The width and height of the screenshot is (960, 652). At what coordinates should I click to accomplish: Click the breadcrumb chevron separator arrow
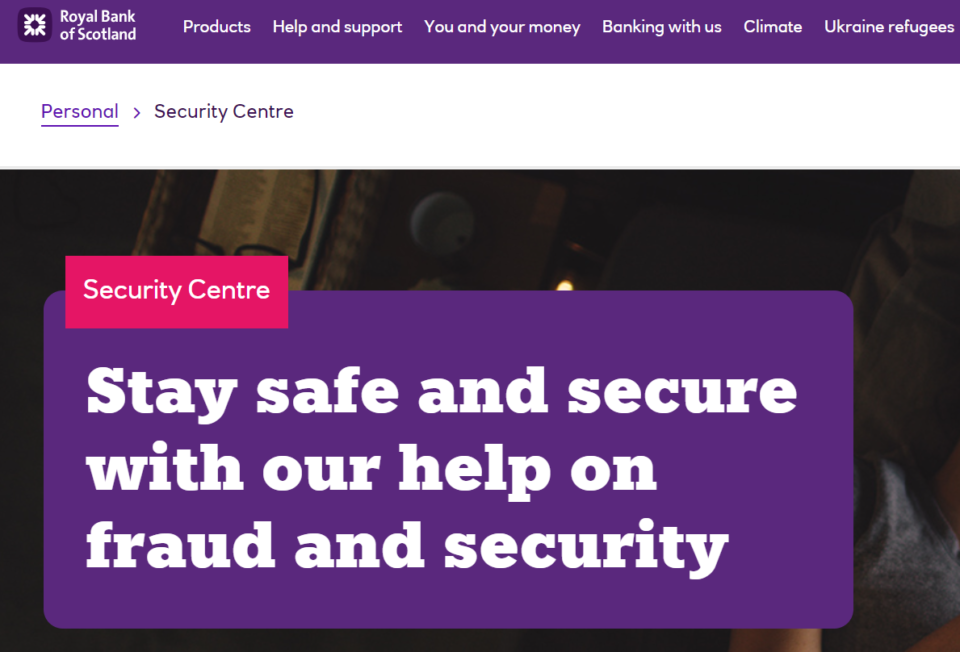coord(137,113)
